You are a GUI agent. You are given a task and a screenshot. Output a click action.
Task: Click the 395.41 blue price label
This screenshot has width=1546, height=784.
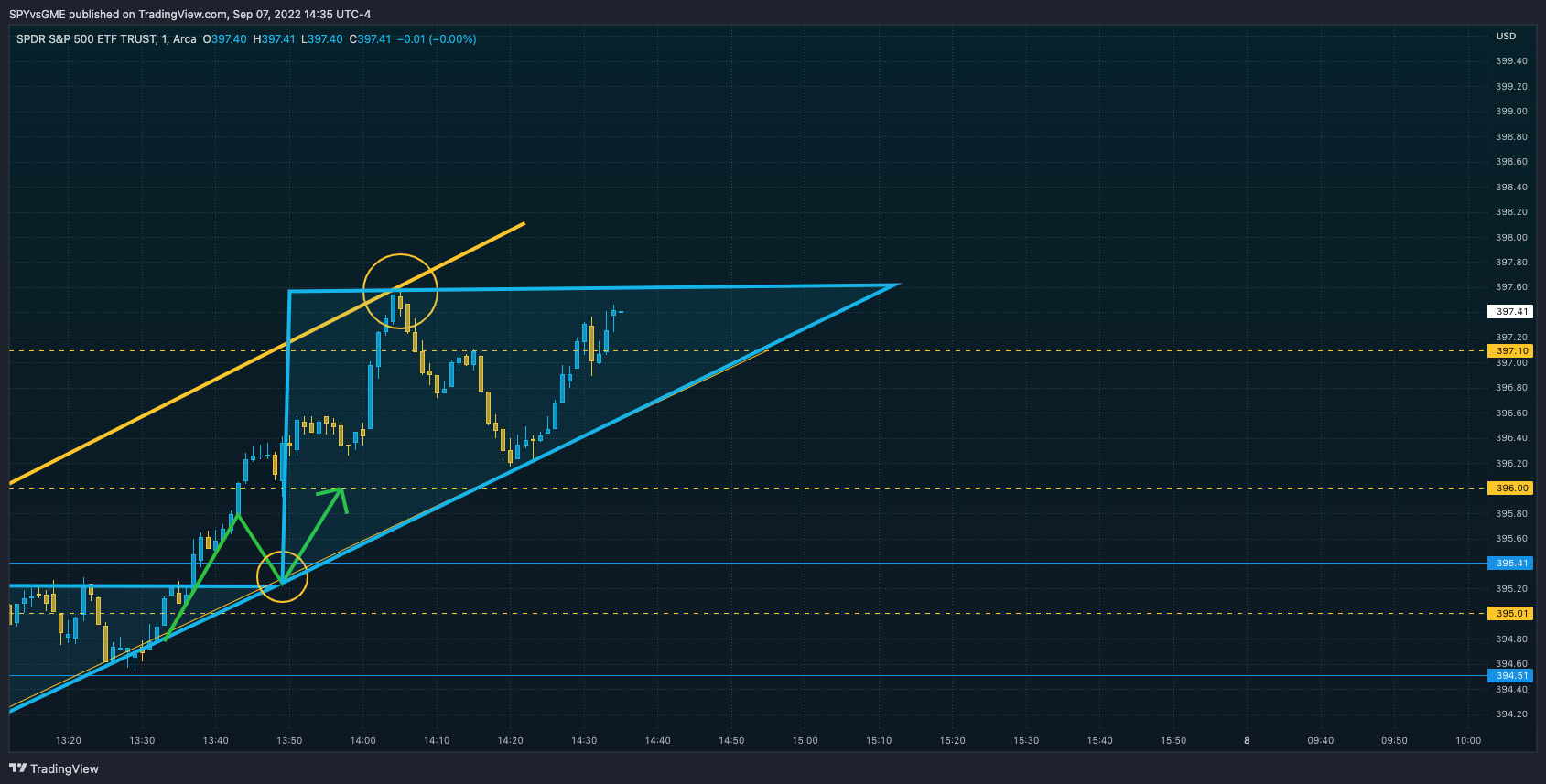pos(1511,564)
